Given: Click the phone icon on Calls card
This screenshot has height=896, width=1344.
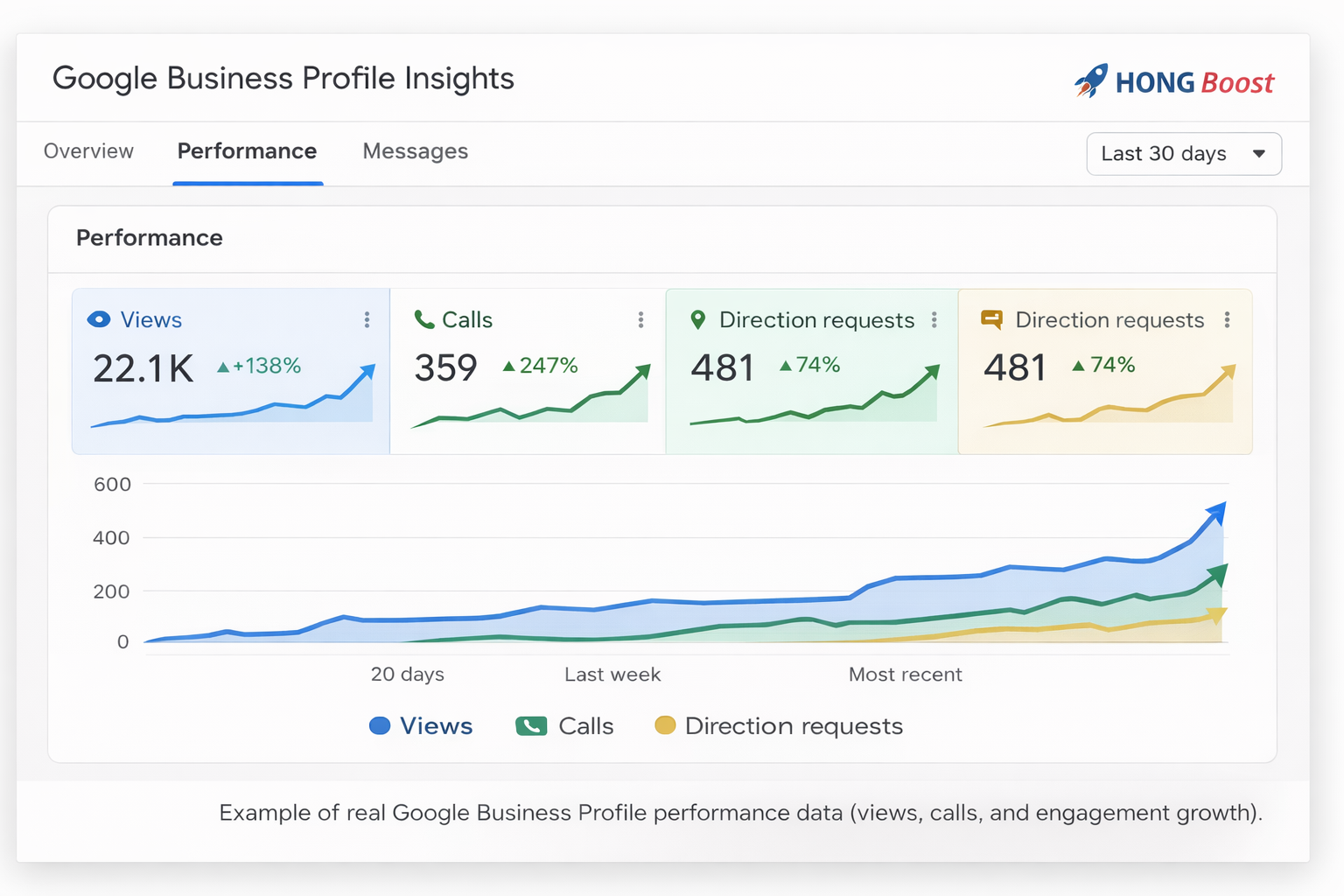Looking at the screenshot, I should pos(424,320).
